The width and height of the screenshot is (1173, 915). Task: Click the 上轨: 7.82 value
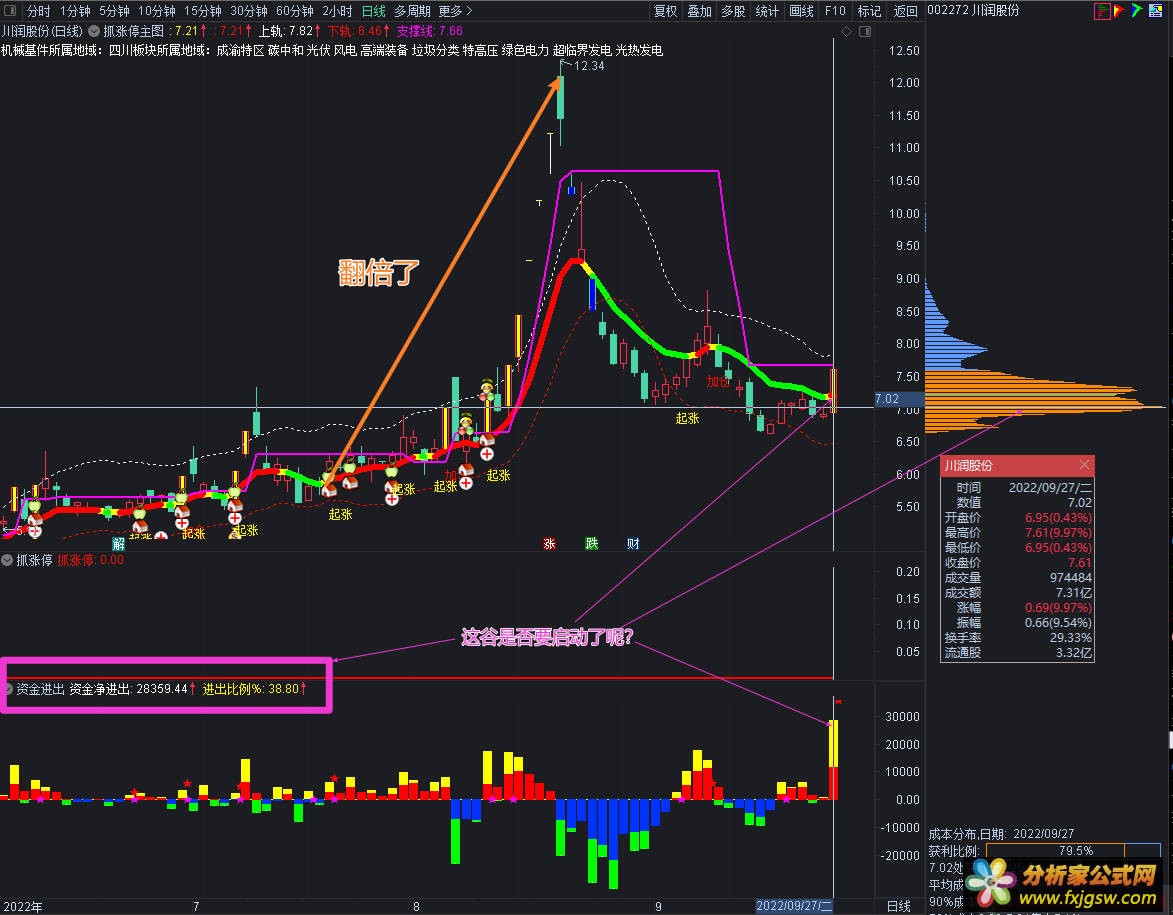[x=290, y=31]
